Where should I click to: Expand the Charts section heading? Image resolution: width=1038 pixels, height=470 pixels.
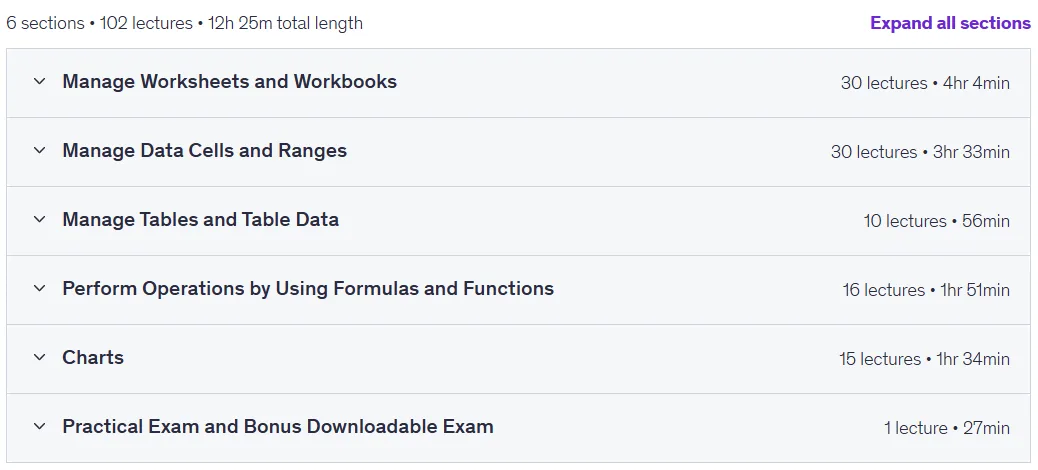point(93,357)
